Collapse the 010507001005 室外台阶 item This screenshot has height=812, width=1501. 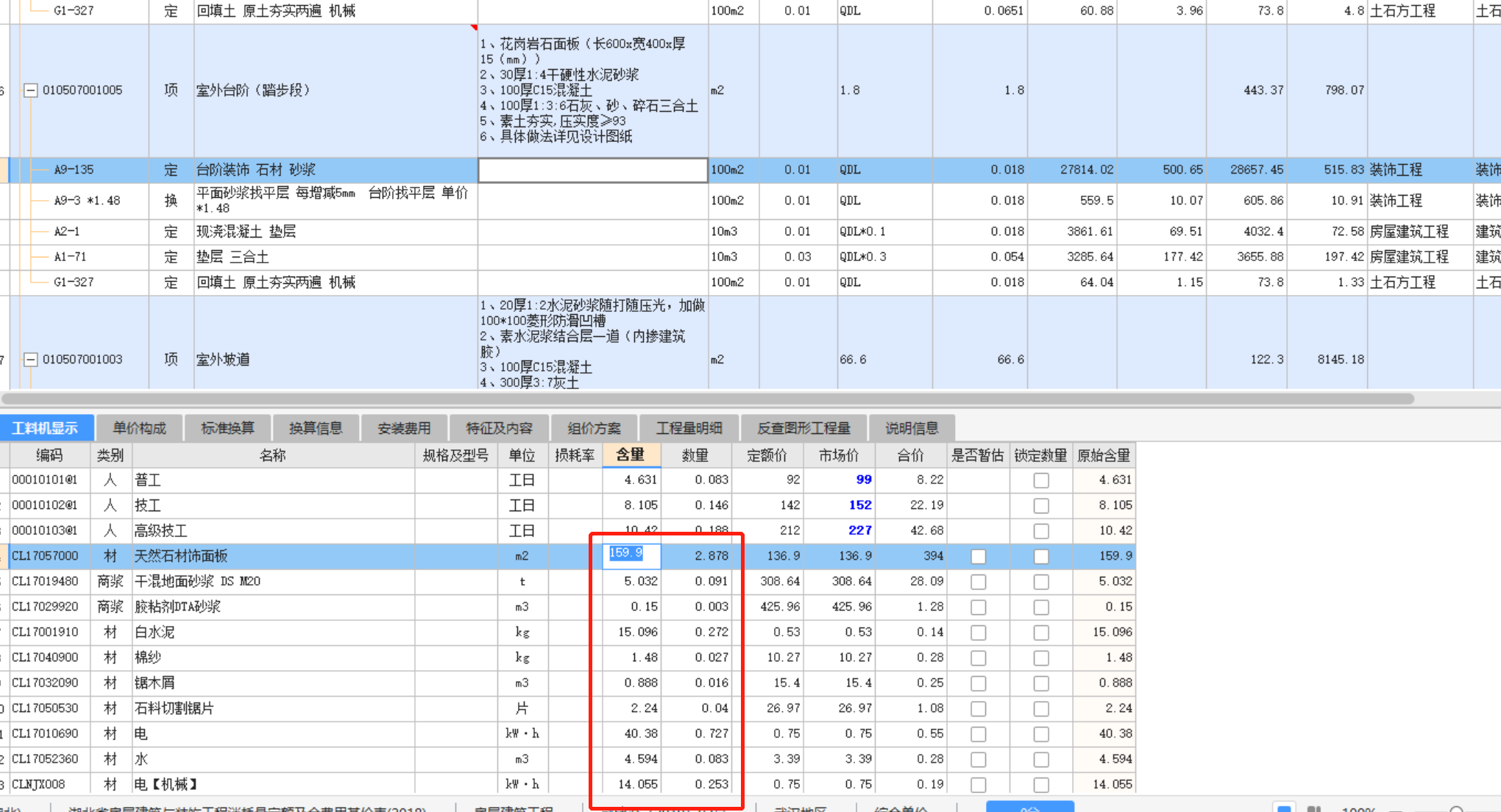(31, 90)
